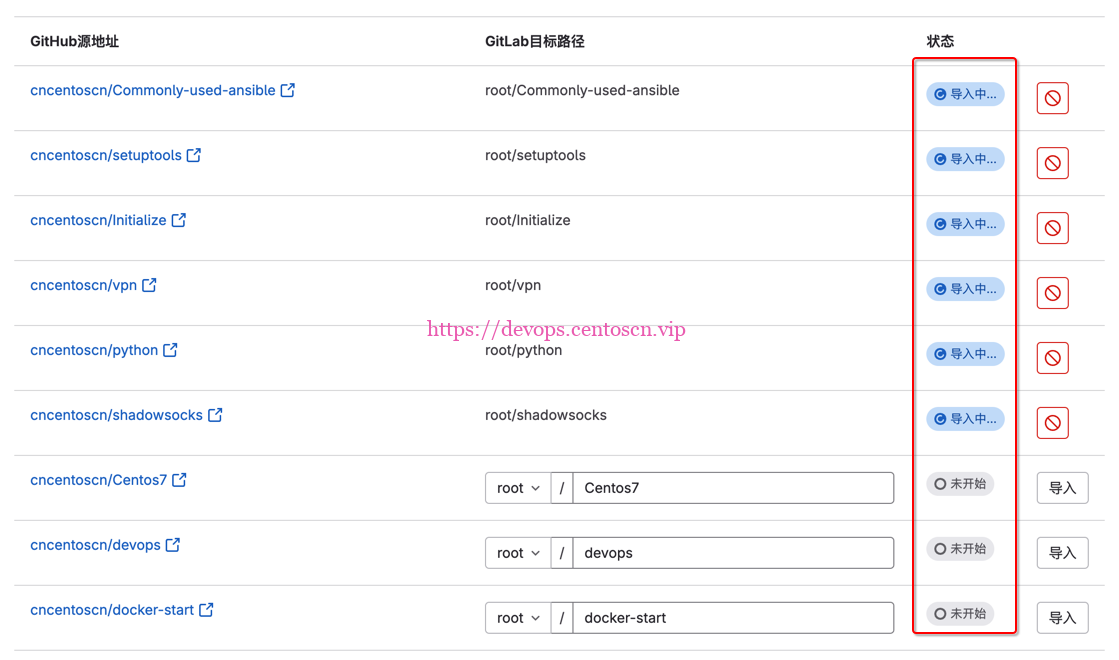Open the cncentoscn/shadowsocks GitHub link
1119x660 pixels.
click(117, 415)
